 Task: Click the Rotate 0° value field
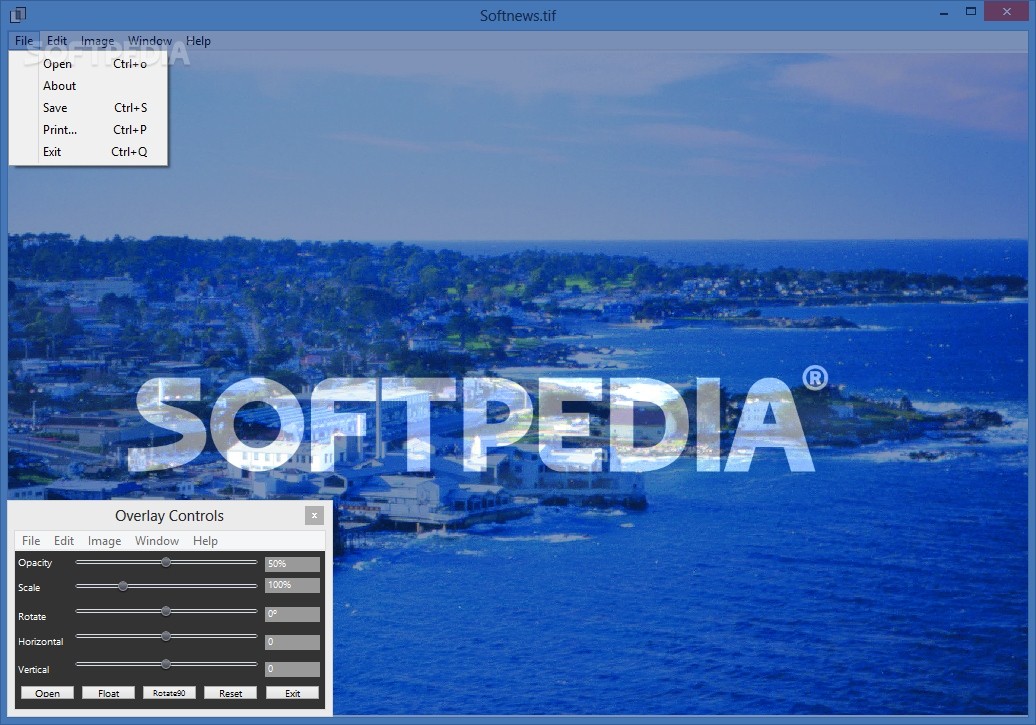click(x=292, y=615)
